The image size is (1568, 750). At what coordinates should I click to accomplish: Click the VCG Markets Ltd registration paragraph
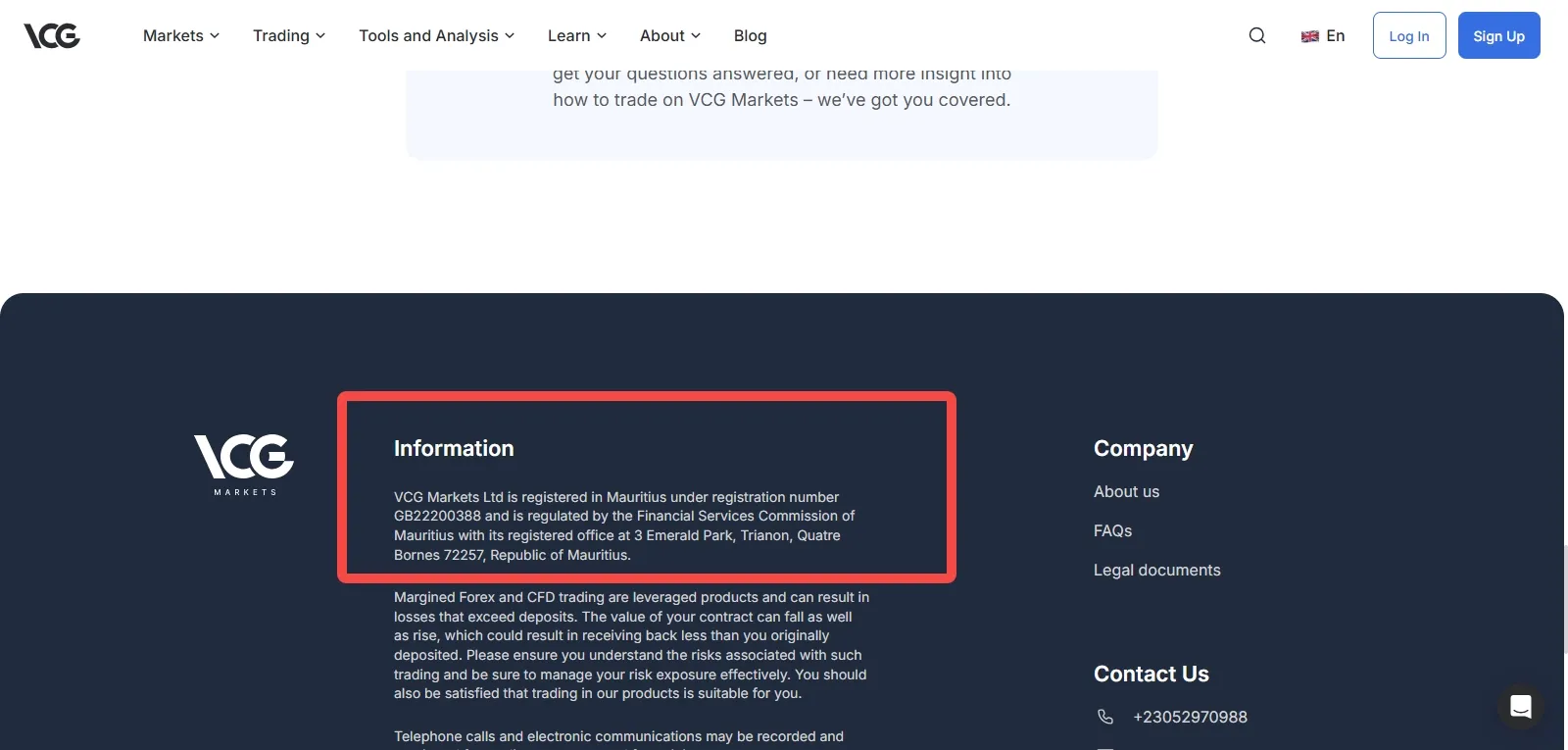(625, 526)
